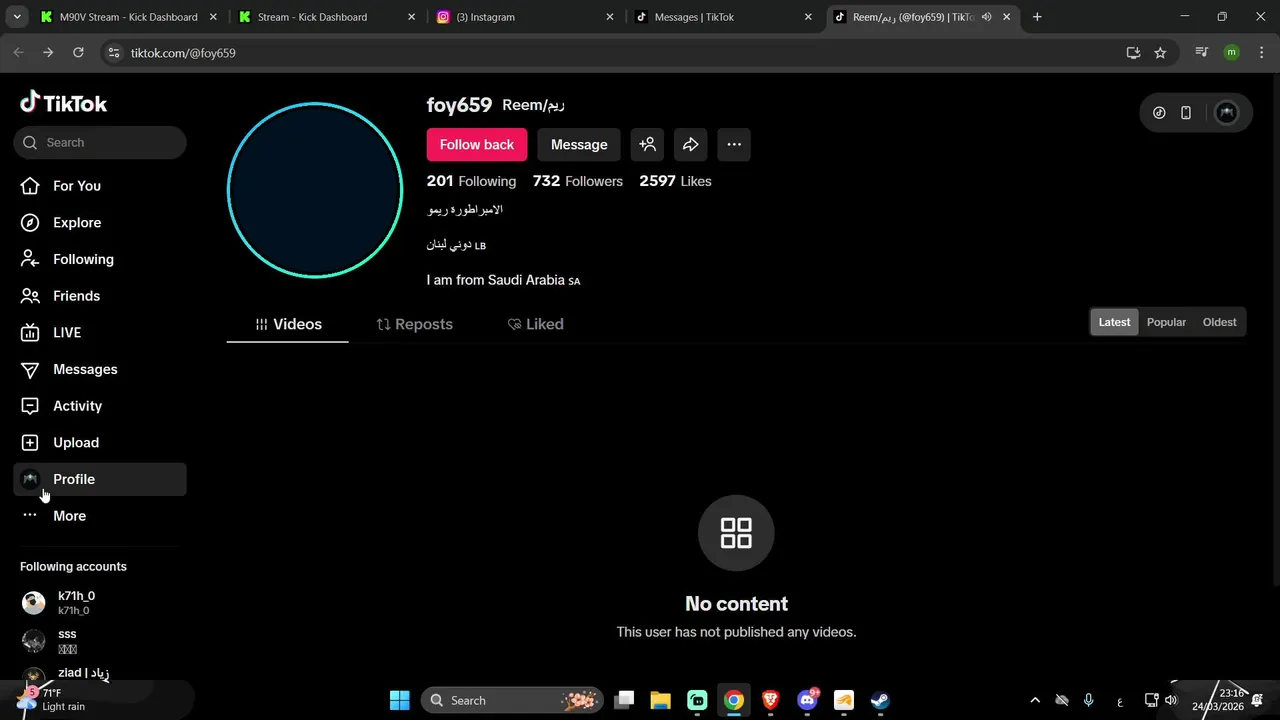Open the account avatar menu top right
This screenshot has height=720, width=1280.
1226,113
